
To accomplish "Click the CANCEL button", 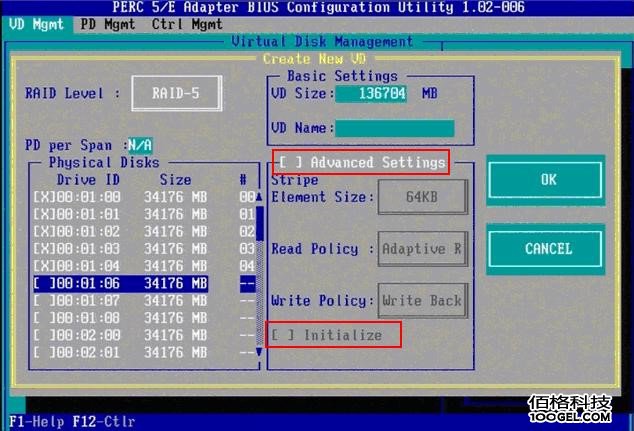I will [x=545, y=249].
